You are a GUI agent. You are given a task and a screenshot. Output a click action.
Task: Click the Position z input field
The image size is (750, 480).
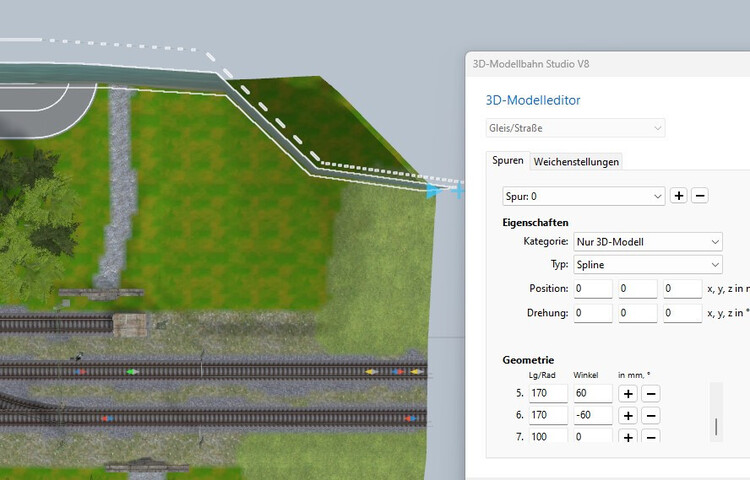click(x=683, y=289)
